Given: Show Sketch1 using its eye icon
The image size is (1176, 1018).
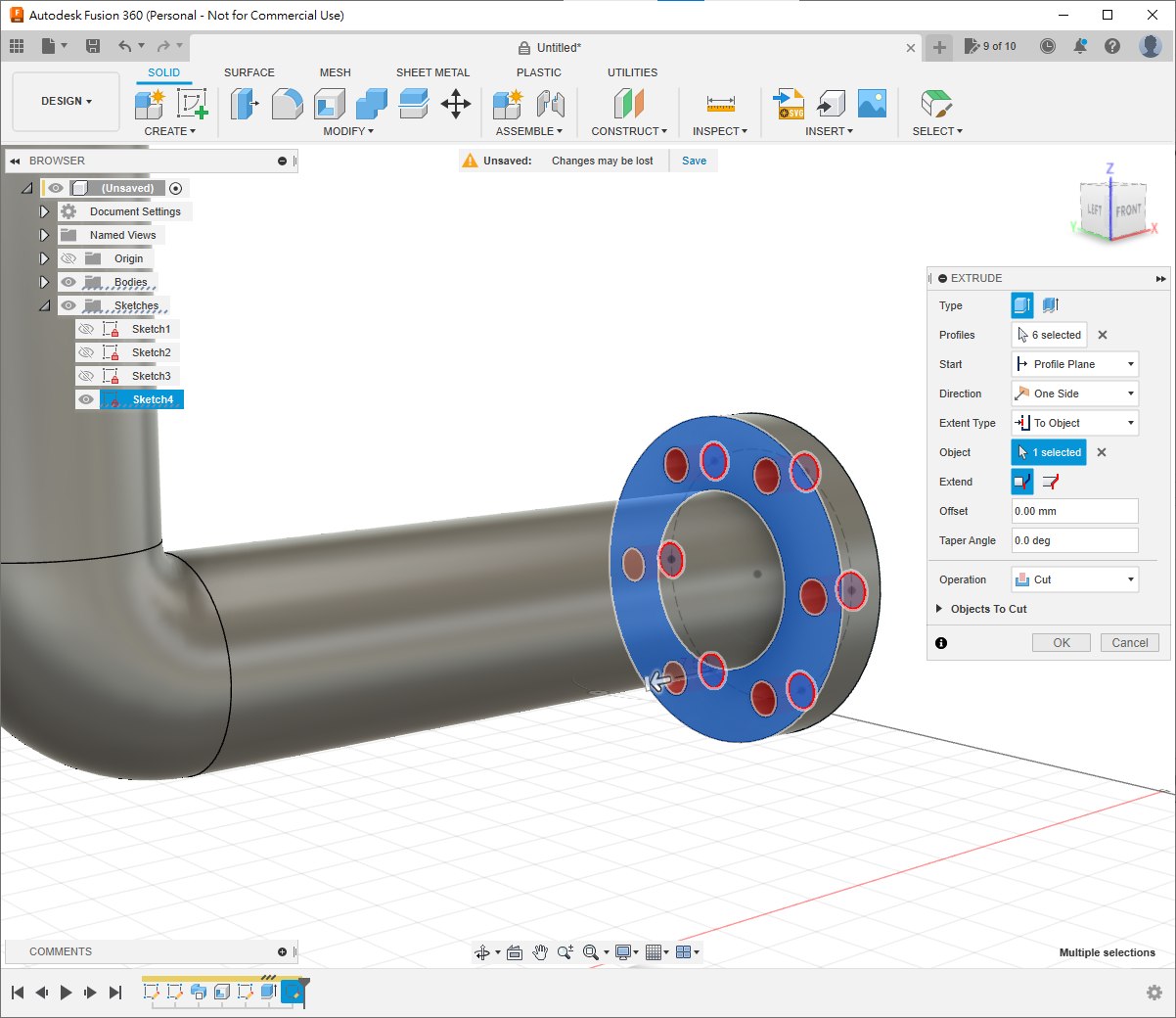Looking at the screenshot, I should (x=86, y=329).
